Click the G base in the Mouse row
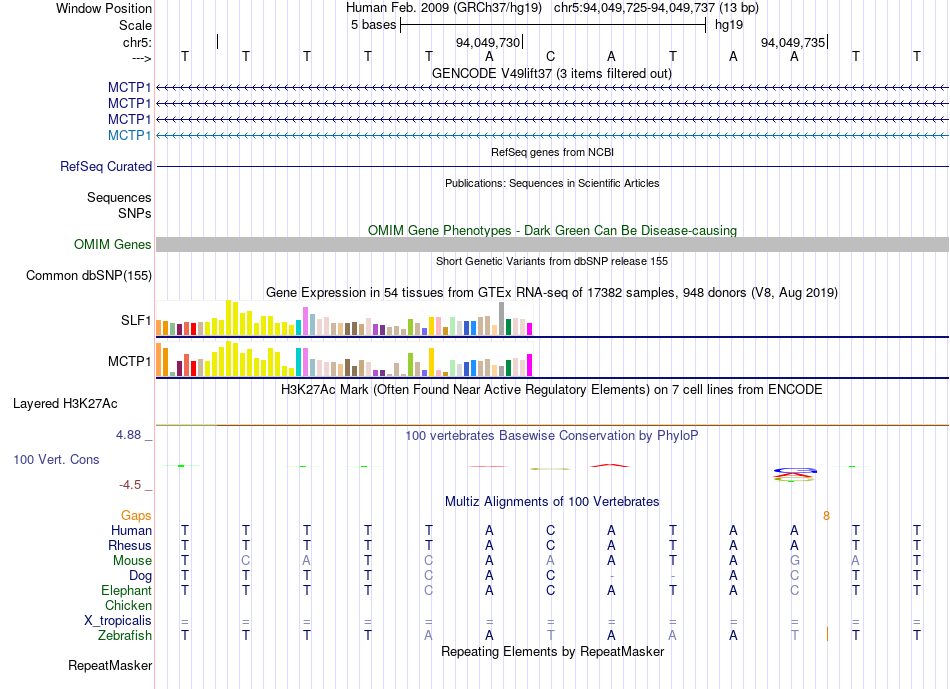Screen dimensions: 950x689 tap(794, 561)
